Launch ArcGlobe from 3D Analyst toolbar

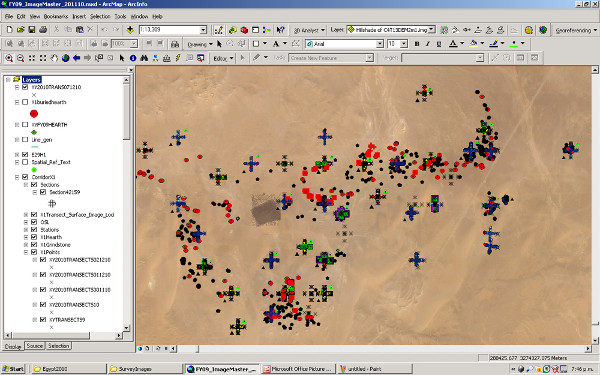pyautogui.click(x=543, y=30)
